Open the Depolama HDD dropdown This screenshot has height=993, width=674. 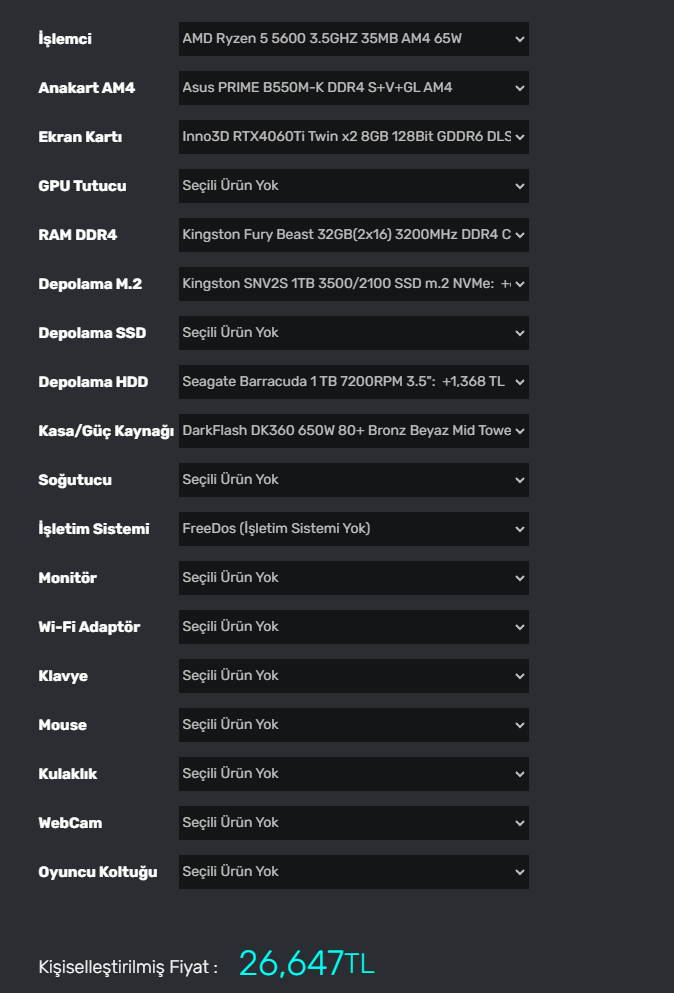point(353,382)
